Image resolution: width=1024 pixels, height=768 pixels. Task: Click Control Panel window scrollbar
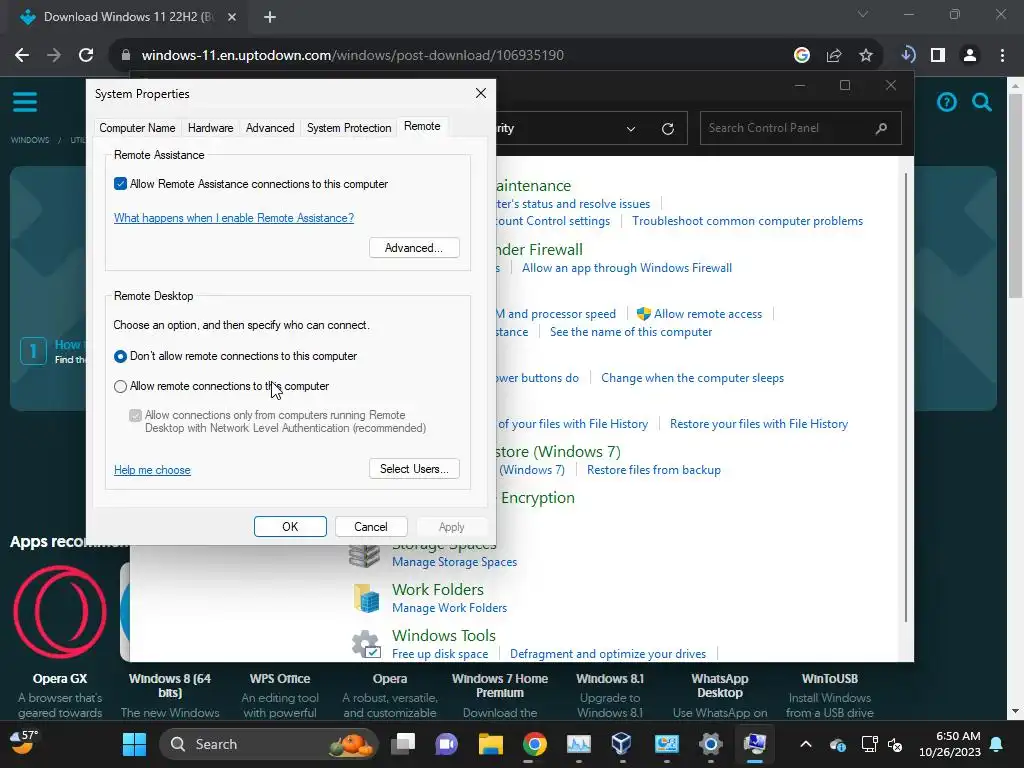point(906,398)
